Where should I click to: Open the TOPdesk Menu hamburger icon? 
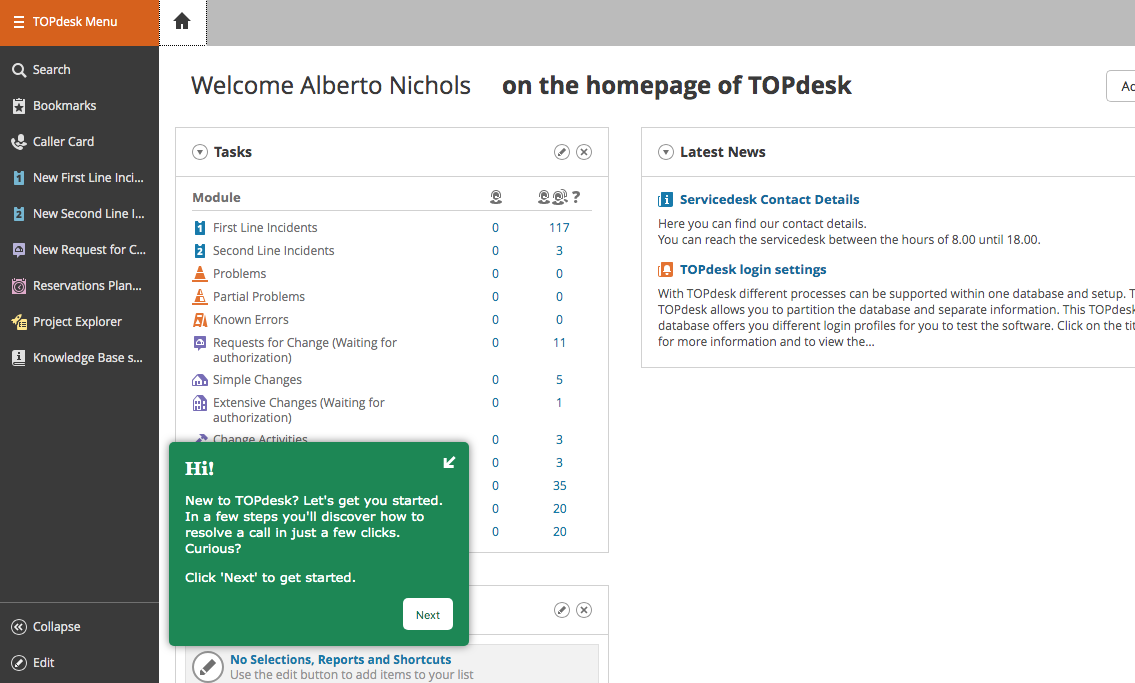coord(19,22)
